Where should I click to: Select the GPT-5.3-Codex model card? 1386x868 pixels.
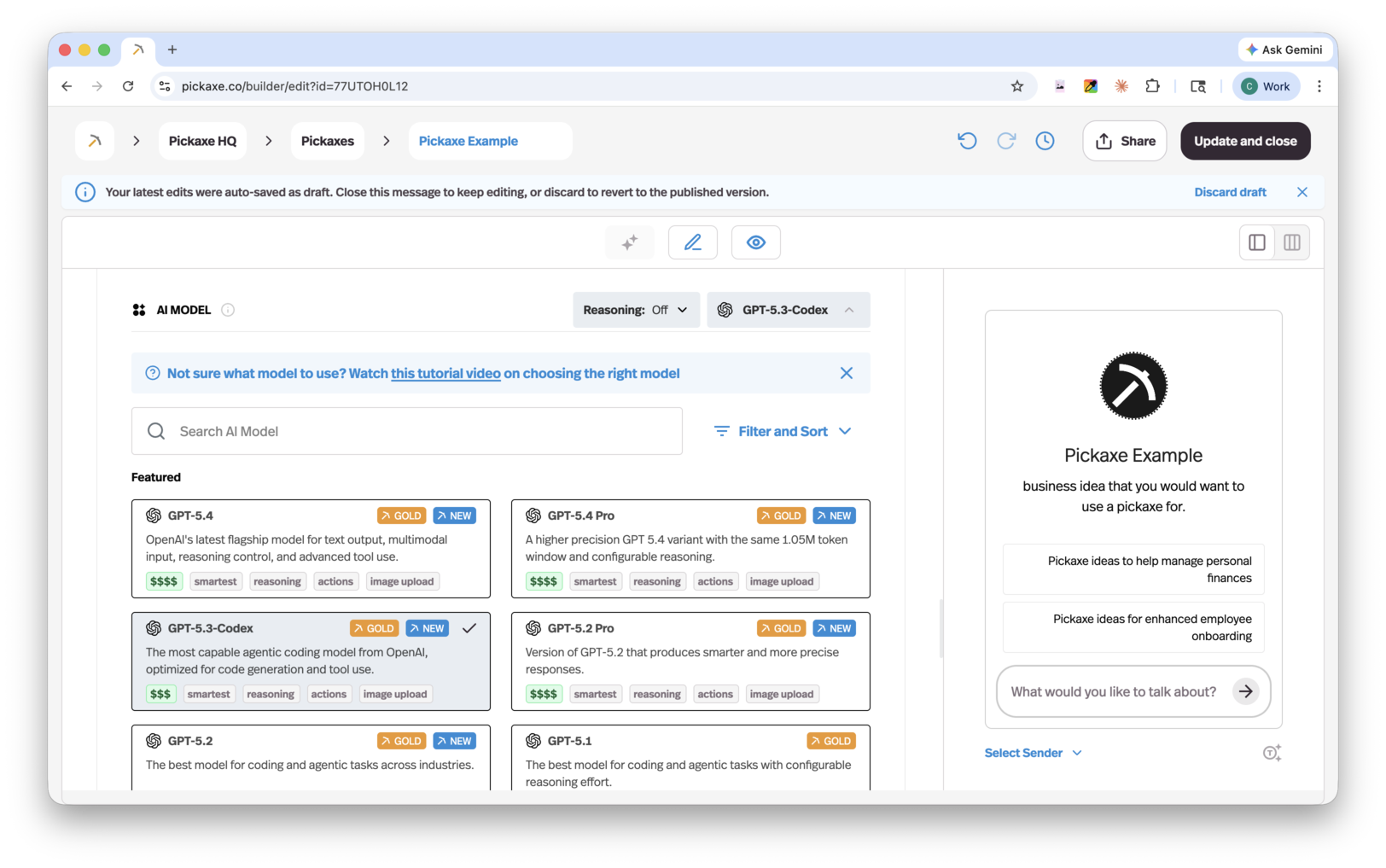(x=311, y=661)
